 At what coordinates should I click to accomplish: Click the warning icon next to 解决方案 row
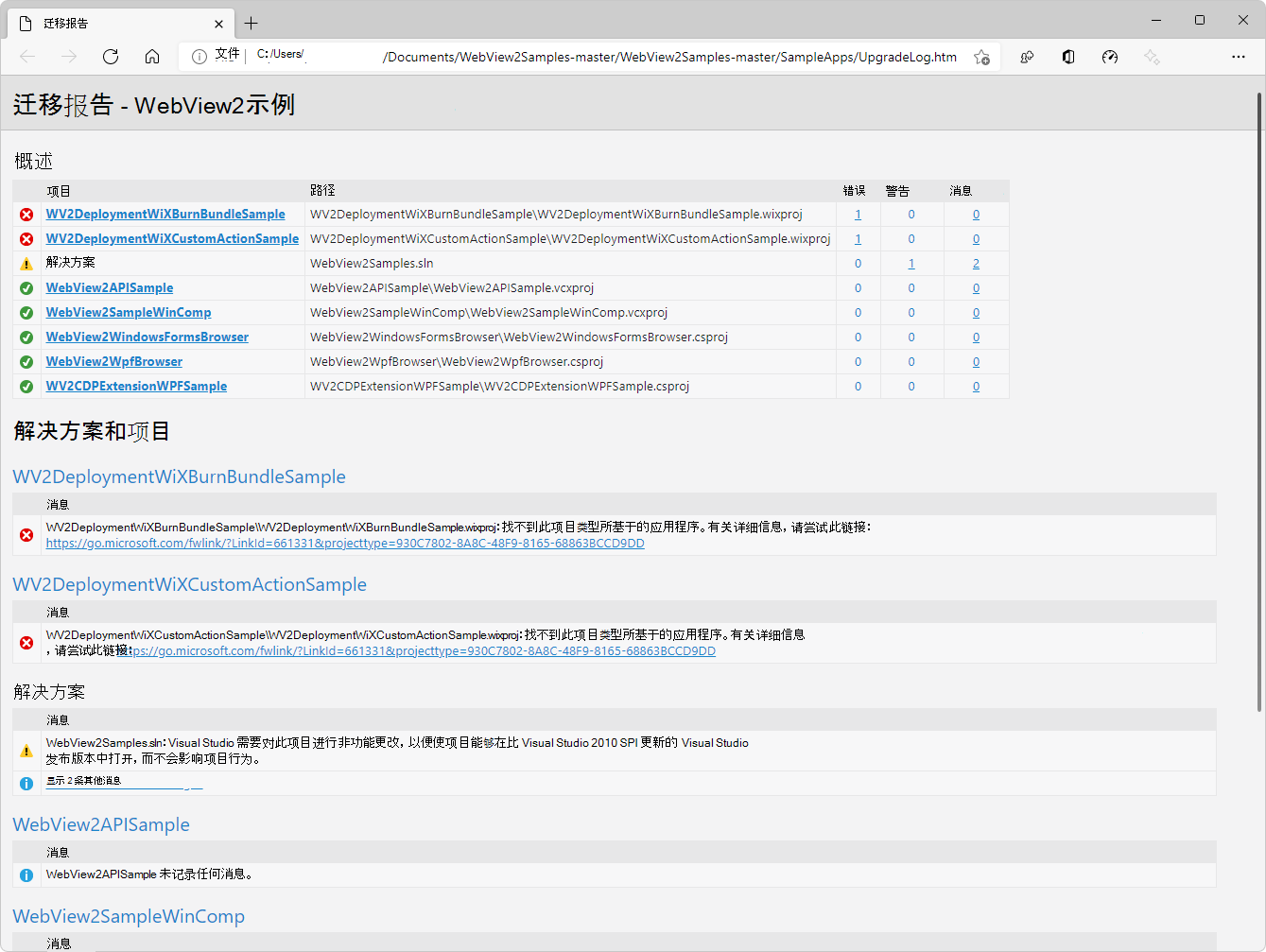click(26, 263)
